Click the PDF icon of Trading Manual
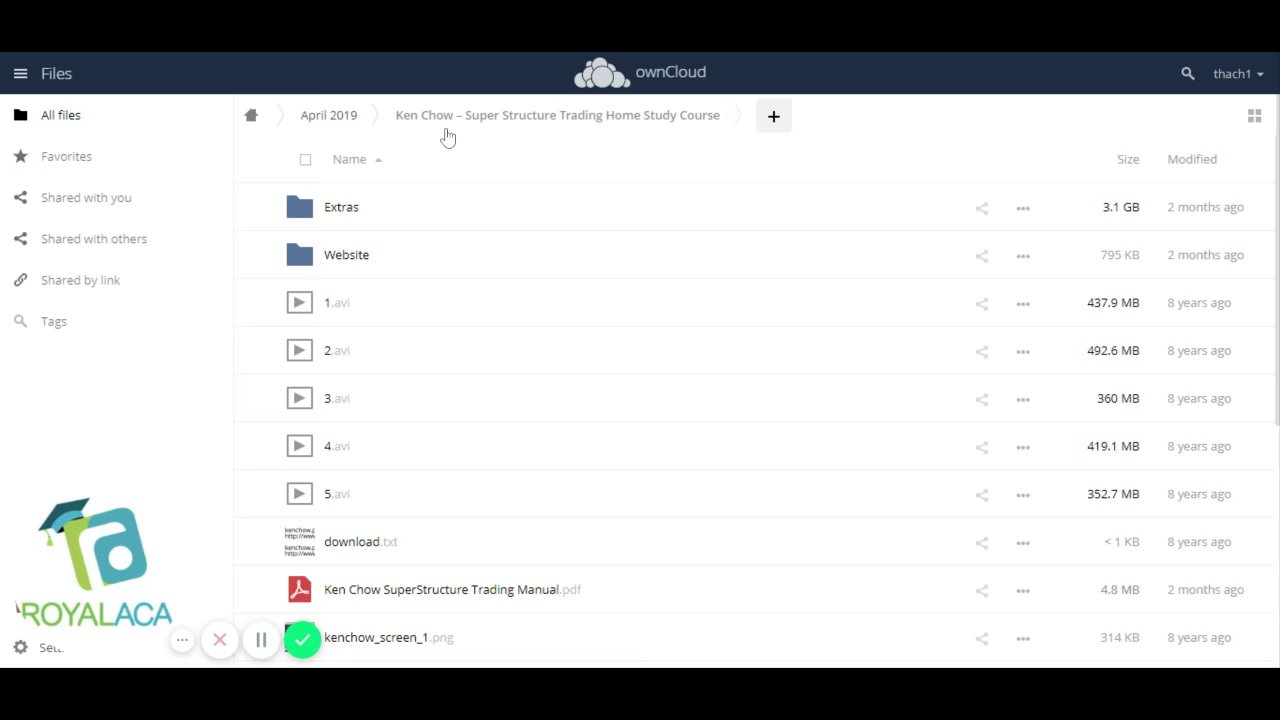Screen dimensions: 1280x720 coord(299,589)
